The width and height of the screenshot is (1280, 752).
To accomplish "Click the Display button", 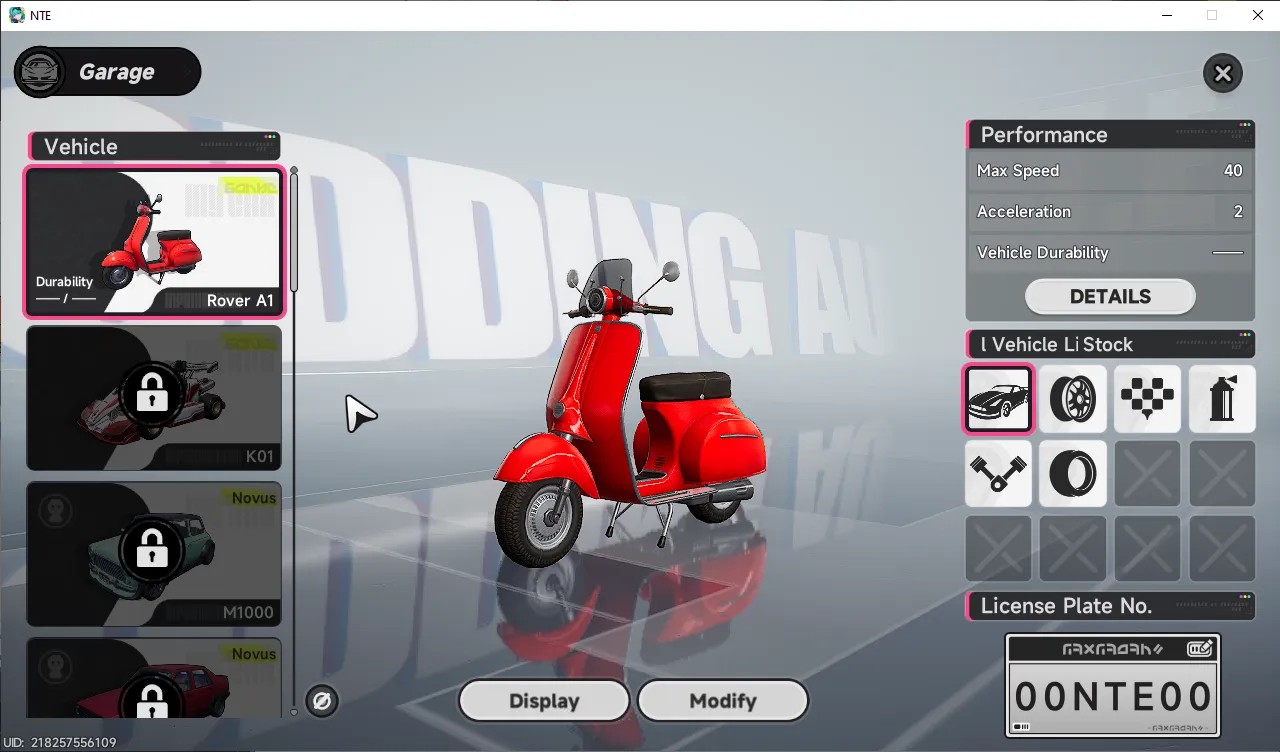I will click(544, 701).
